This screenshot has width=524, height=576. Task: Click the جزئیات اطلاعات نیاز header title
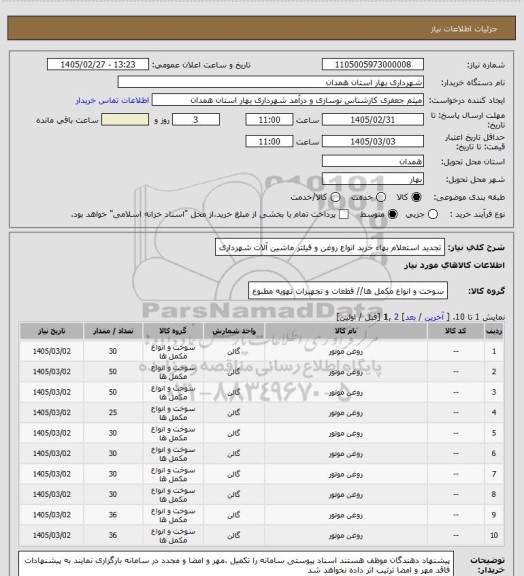(464, 29)
